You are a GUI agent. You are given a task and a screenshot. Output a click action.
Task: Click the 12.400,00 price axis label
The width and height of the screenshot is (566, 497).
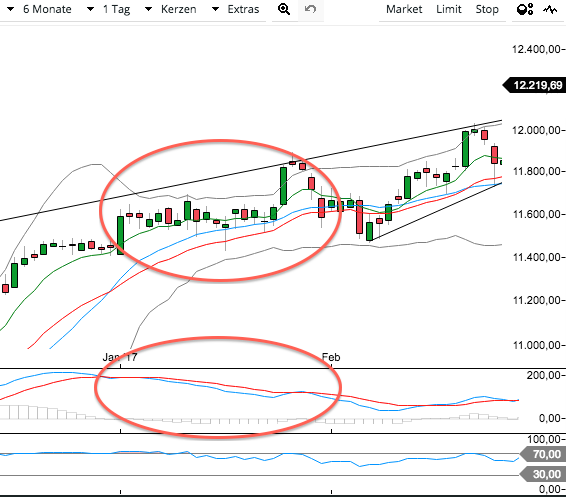[x=536, y=49]
